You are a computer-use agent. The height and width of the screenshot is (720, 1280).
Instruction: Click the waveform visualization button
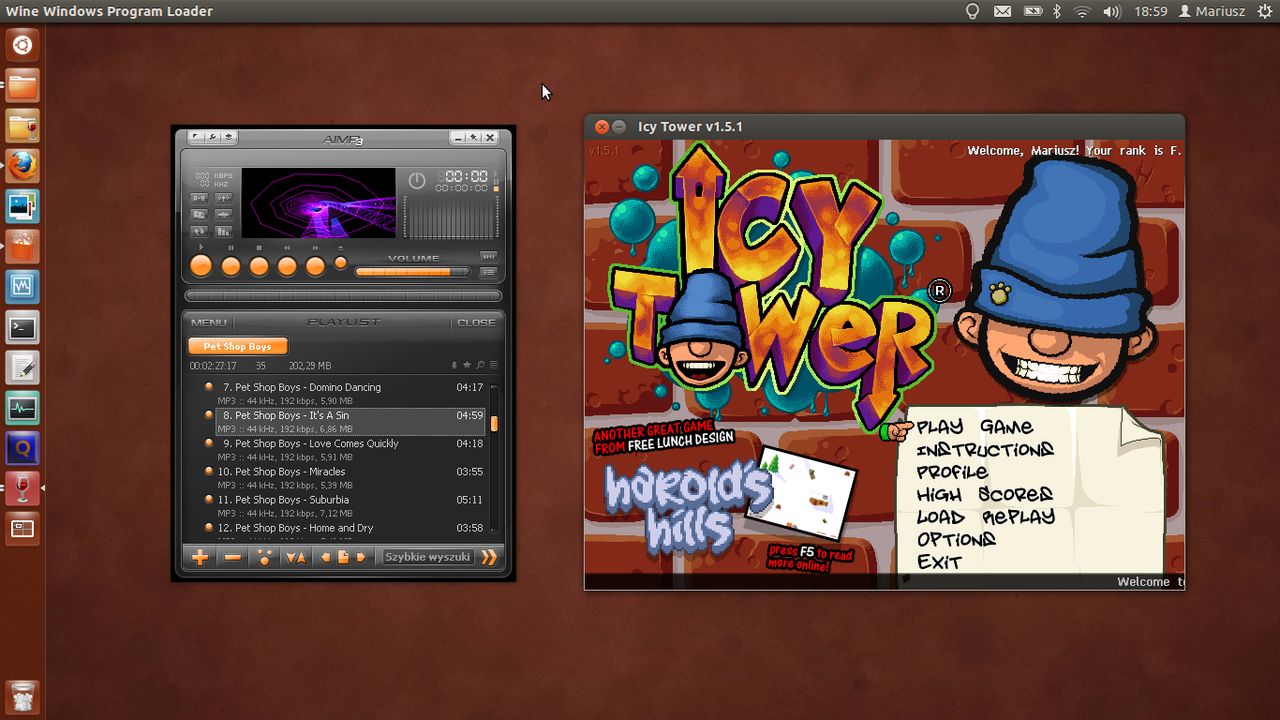[x=223, y=214]
